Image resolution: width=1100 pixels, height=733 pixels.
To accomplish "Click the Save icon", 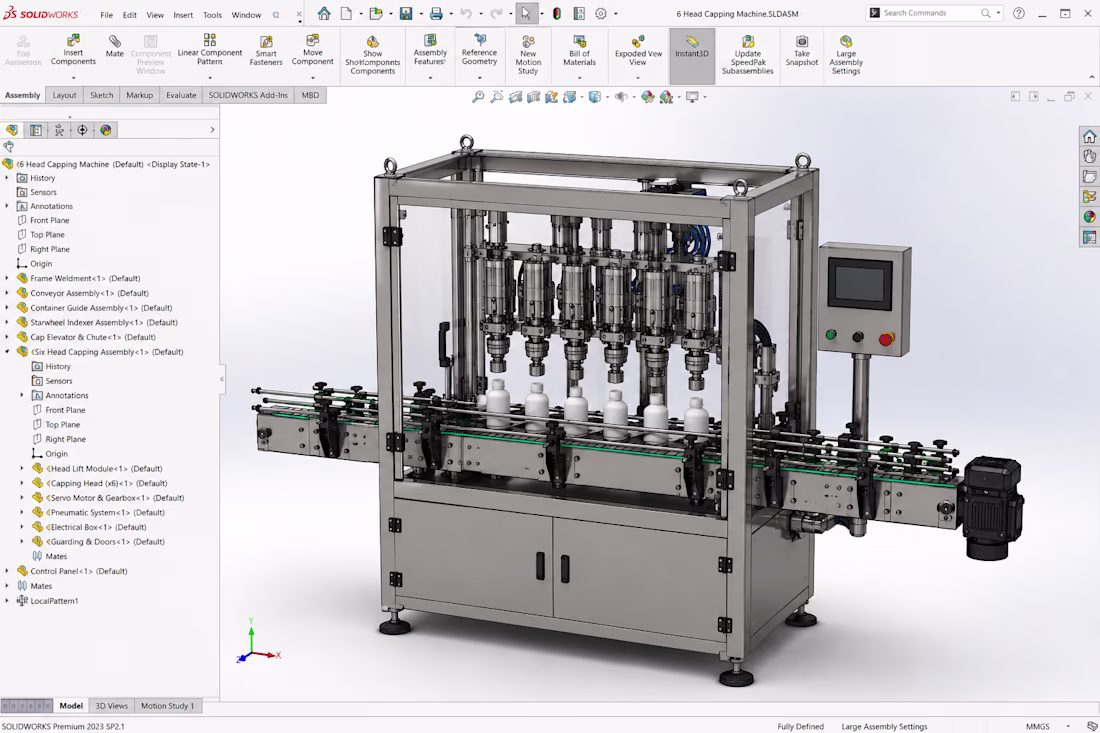I will pyautogui.click(x=406, y=13).
